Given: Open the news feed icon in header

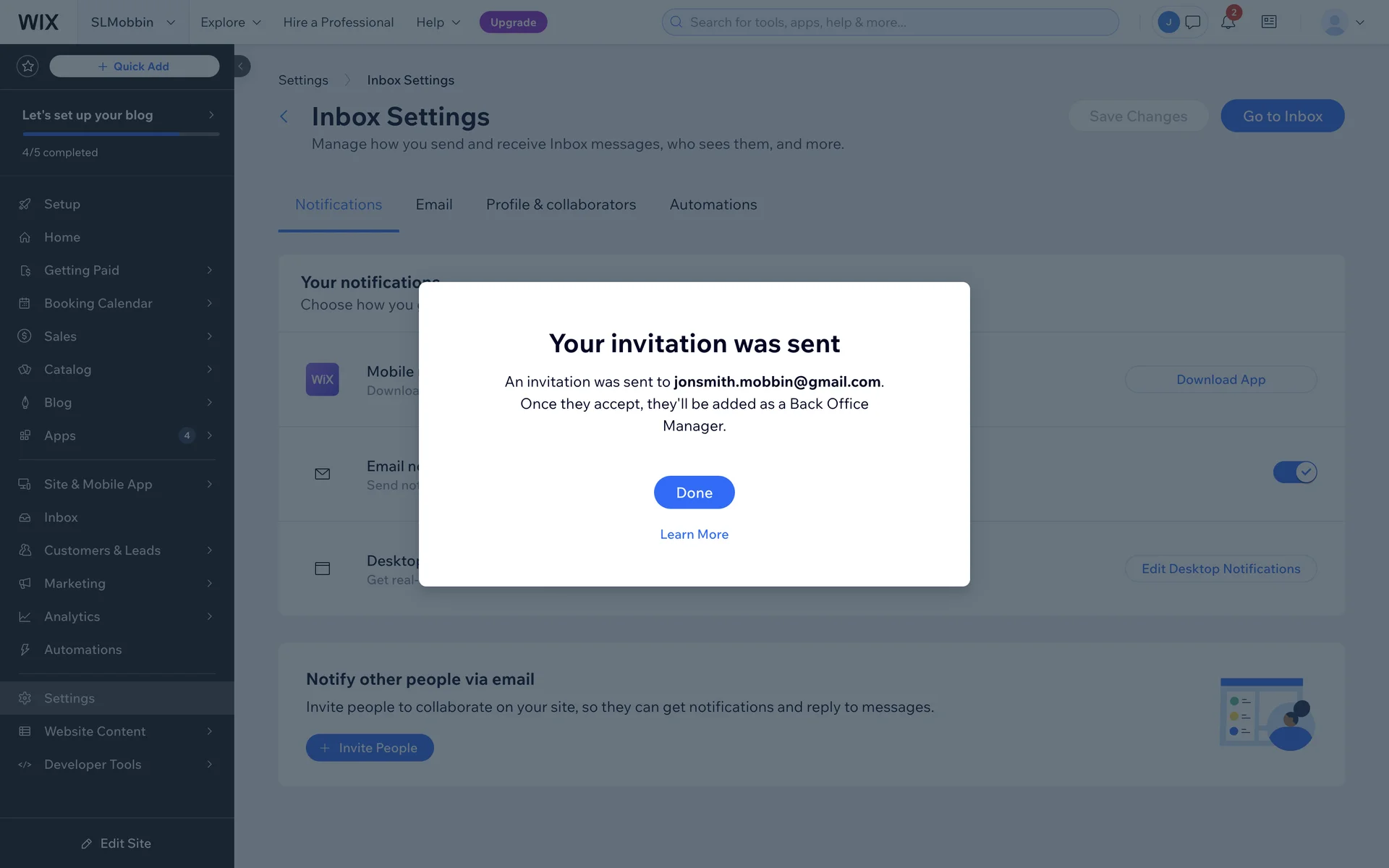Looking at the screenshot, I should pyautogui.click(x=1269, y=22).
